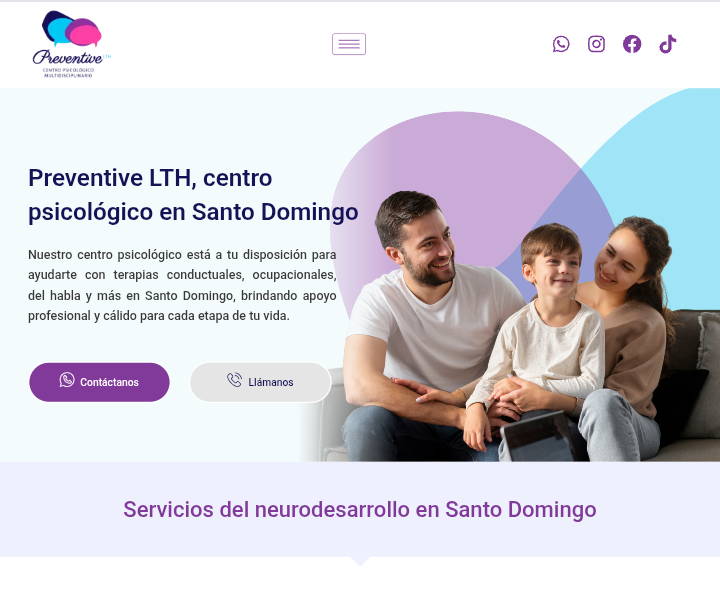Go to the TikTok profile icon

pos(667,44)
